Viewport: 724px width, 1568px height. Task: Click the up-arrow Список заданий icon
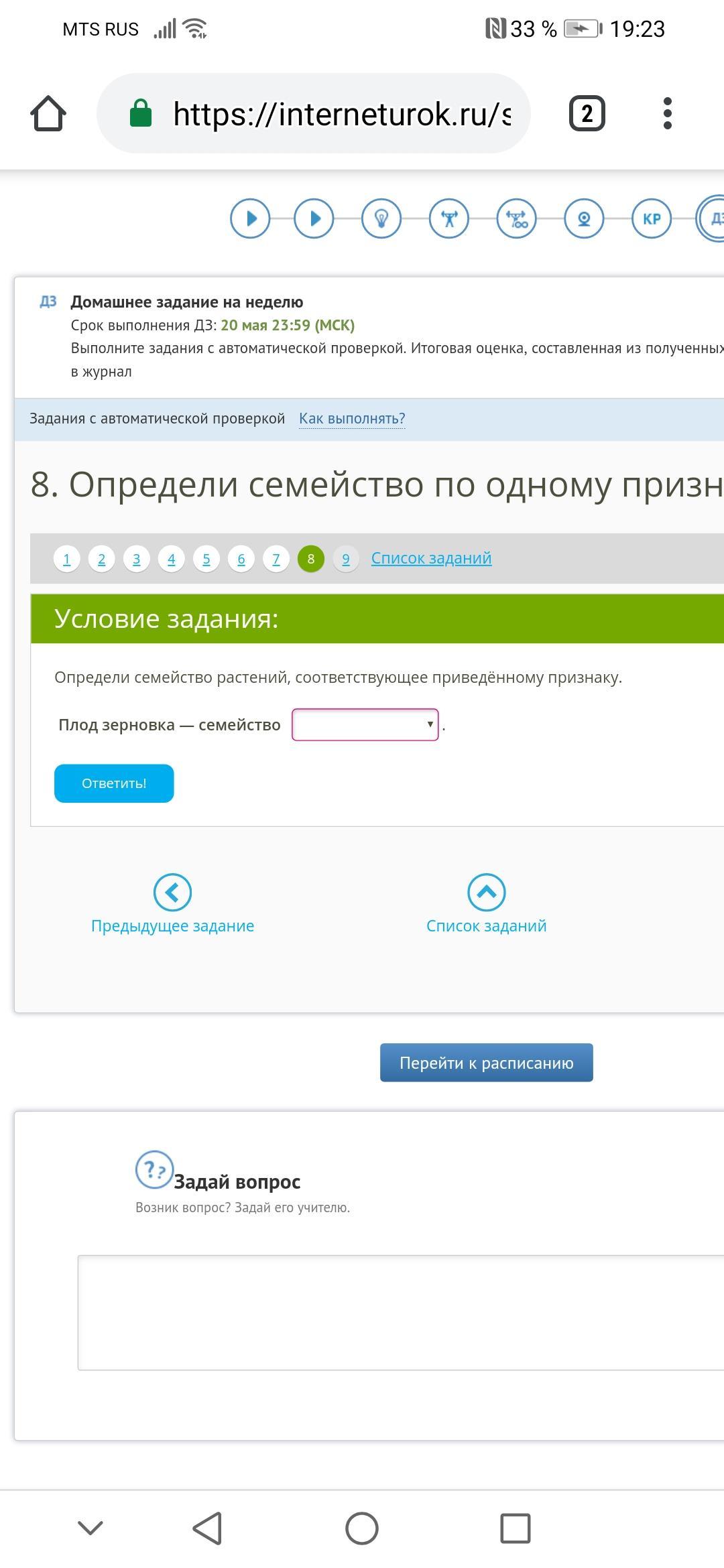tap(486, 893)
